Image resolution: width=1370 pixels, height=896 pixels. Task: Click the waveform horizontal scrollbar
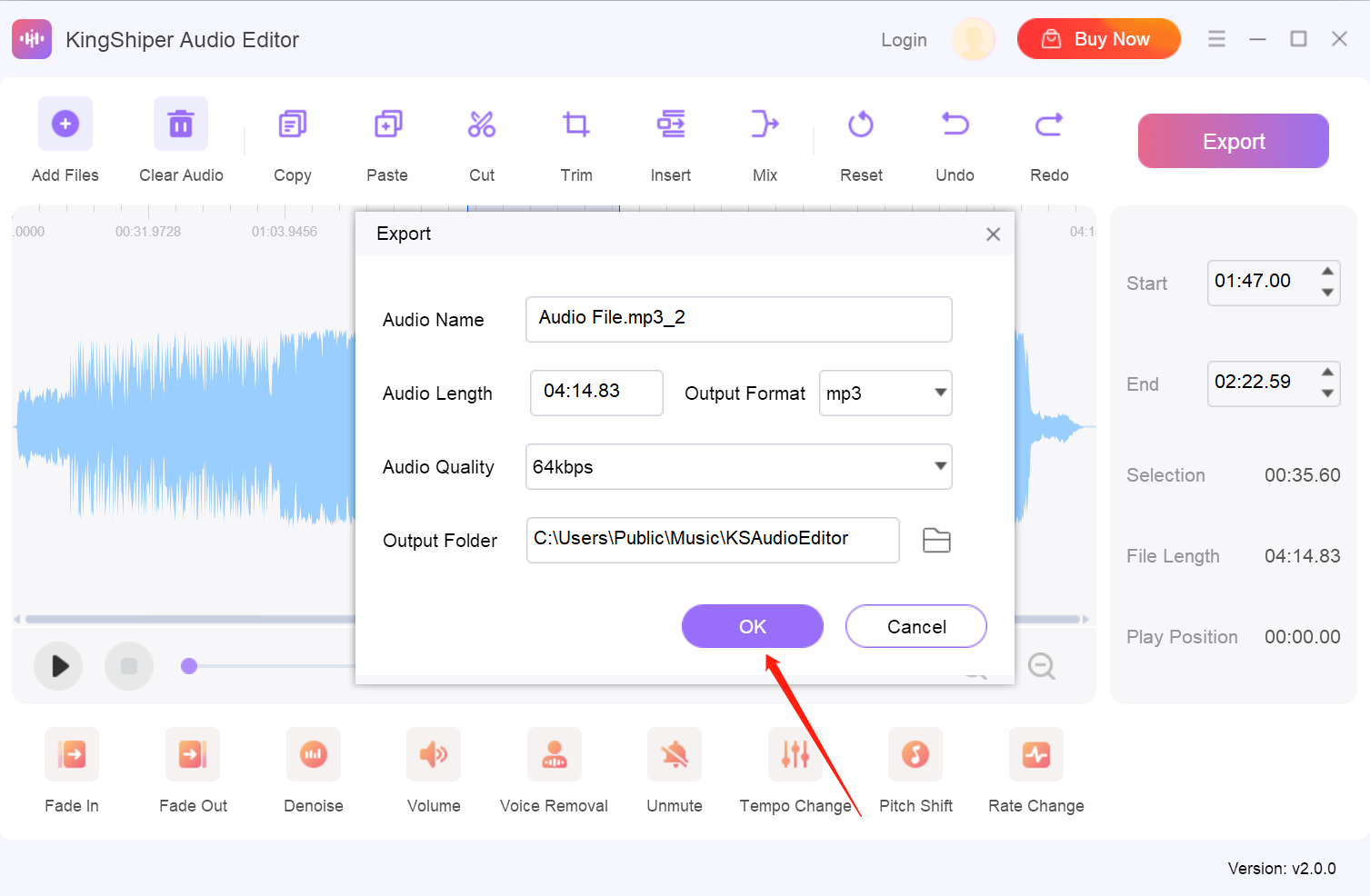tap(551, 619)
